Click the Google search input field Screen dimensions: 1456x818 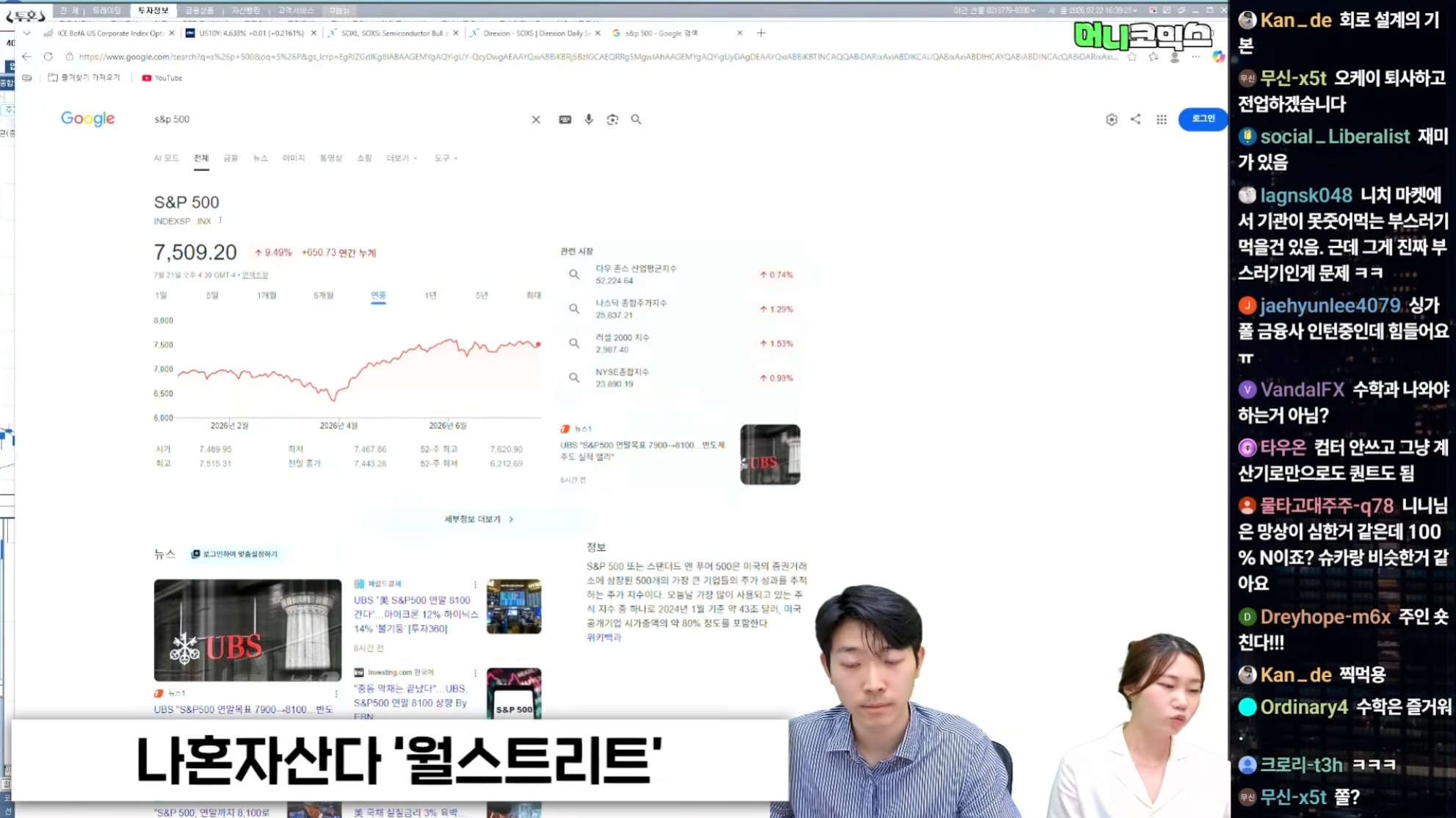pos(338,120)
